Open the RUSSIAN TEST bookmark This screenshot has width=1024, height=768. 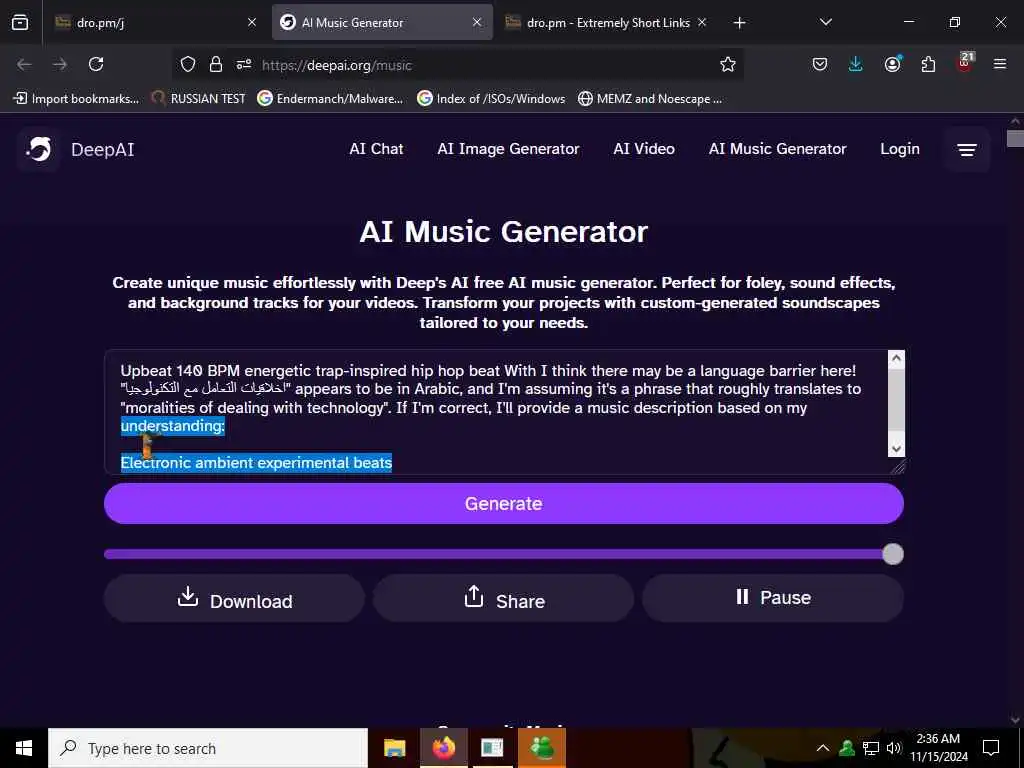(198, 99)
